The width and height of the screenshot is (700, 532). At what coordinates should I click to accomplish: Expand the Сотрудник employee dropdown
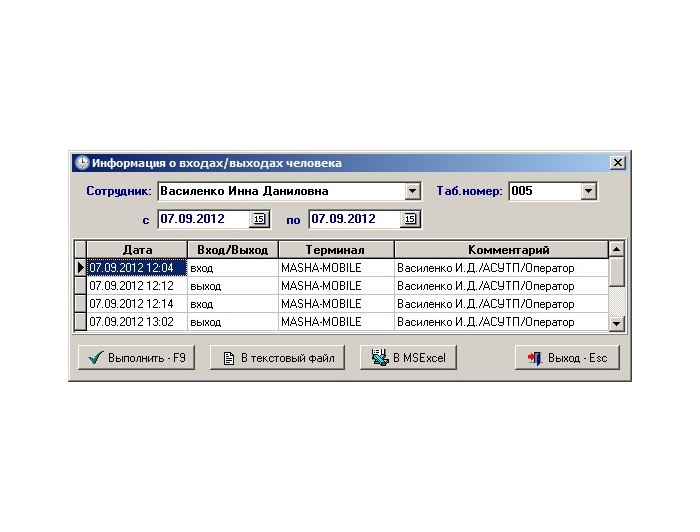[x=412, y=191]
